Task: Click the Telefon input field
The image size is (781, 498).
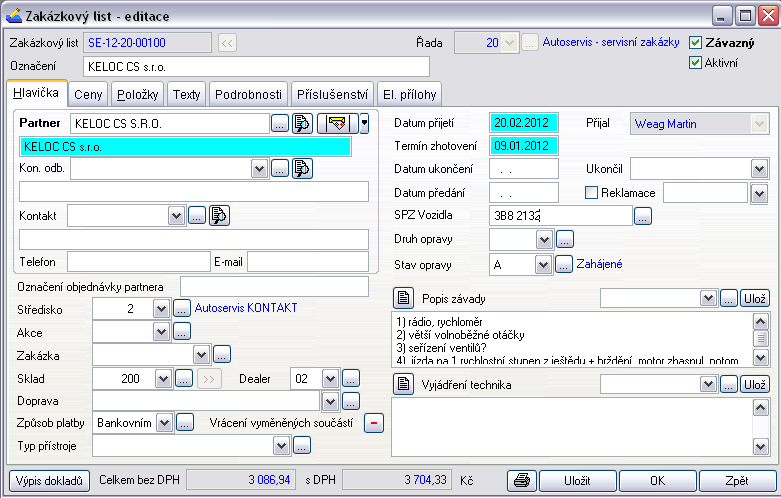Action: pyautogui.click(x=138, y=262)
